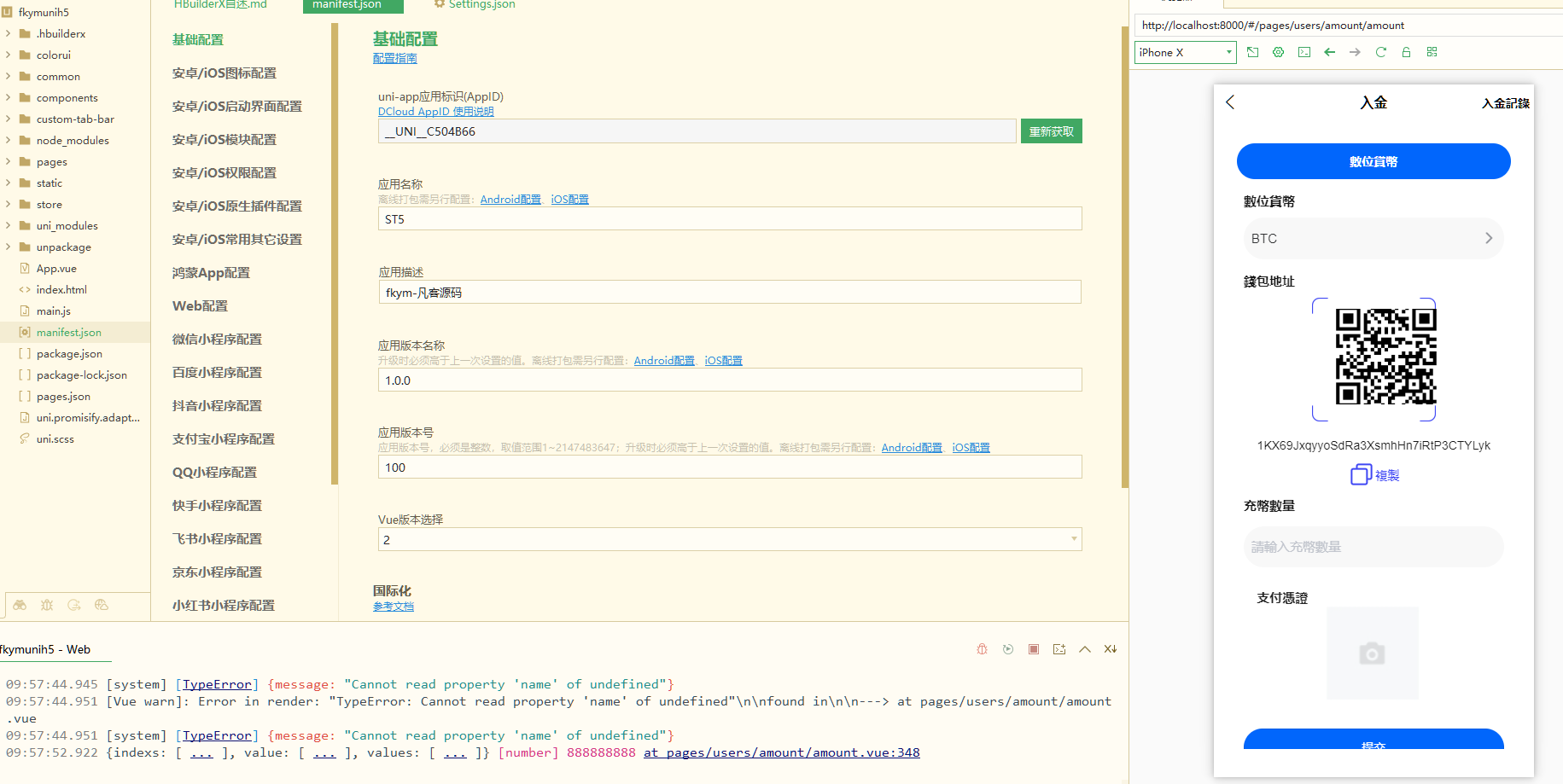Image resolution: width=1563 pixels, height=784 pixels.
Task: Toggle the lock icon in preview toolbar
Action: 1406,52
